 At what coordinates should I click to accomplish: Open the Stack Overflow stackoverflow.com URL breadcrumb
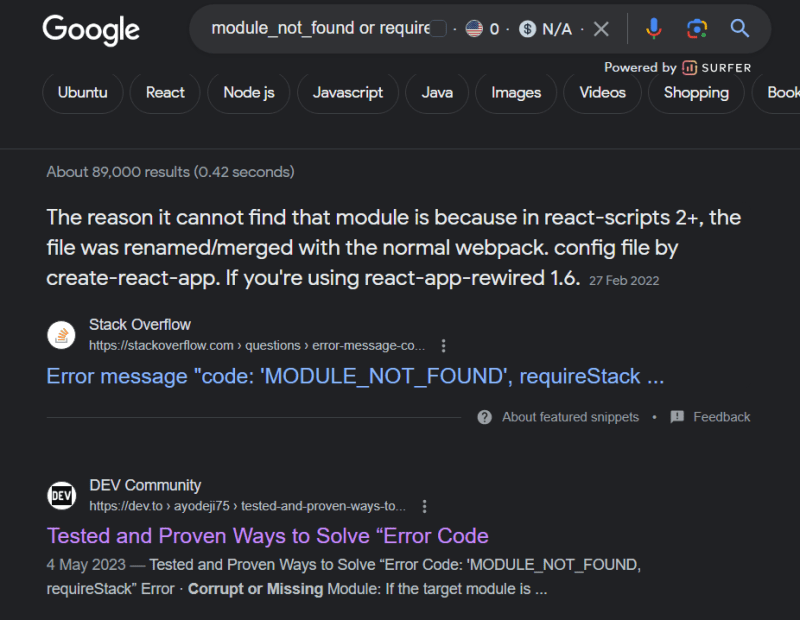(x=257, y=346)
